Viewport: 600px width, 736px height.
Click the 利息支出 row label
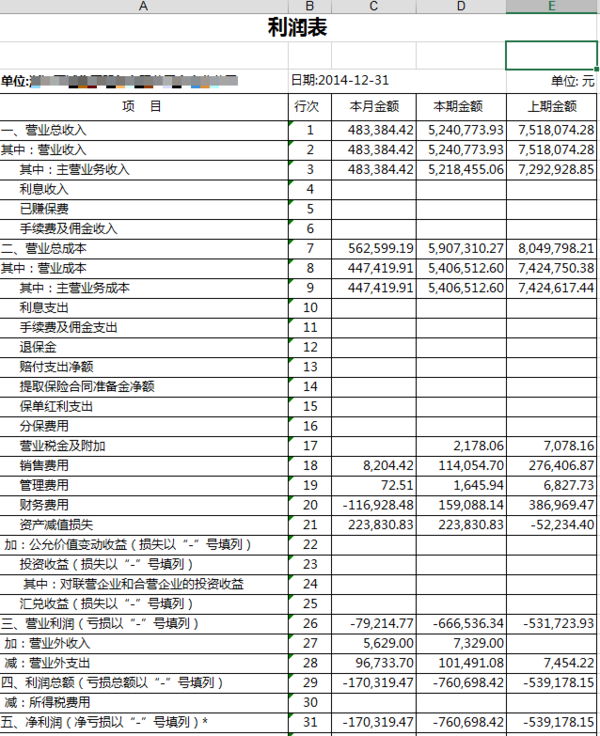pyautogui.click(x=44, y=307)
